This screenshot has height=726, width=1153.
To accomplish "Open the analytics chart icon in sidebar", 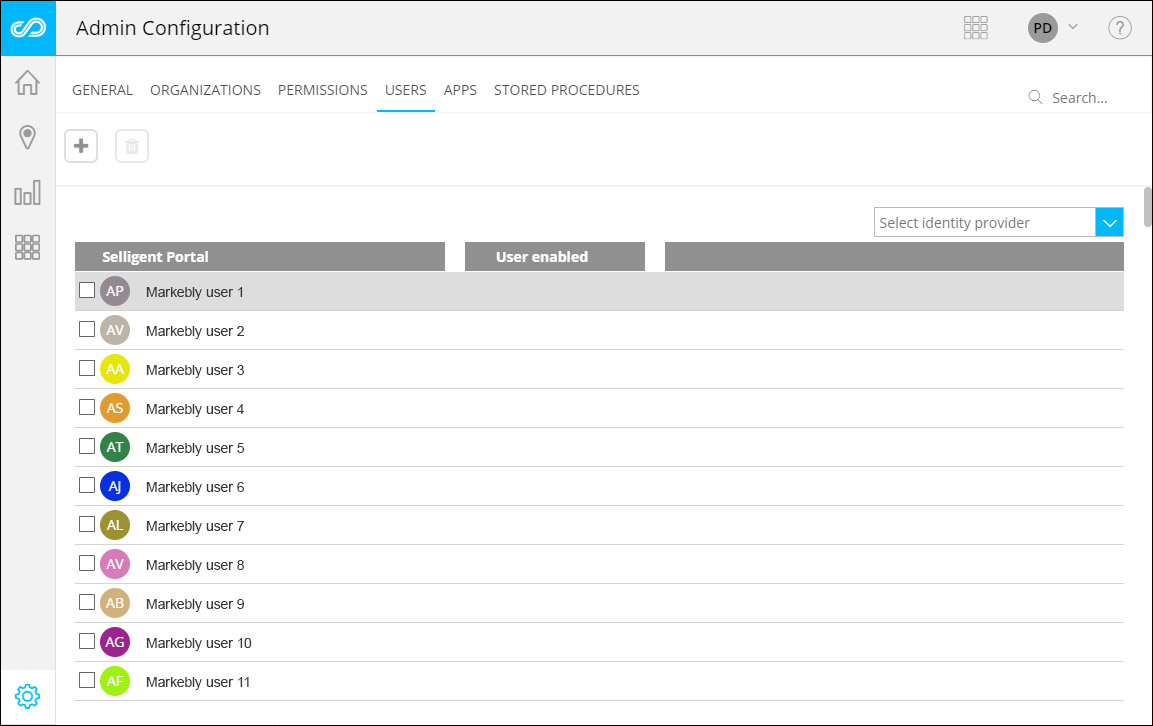I will coord(27,193).
